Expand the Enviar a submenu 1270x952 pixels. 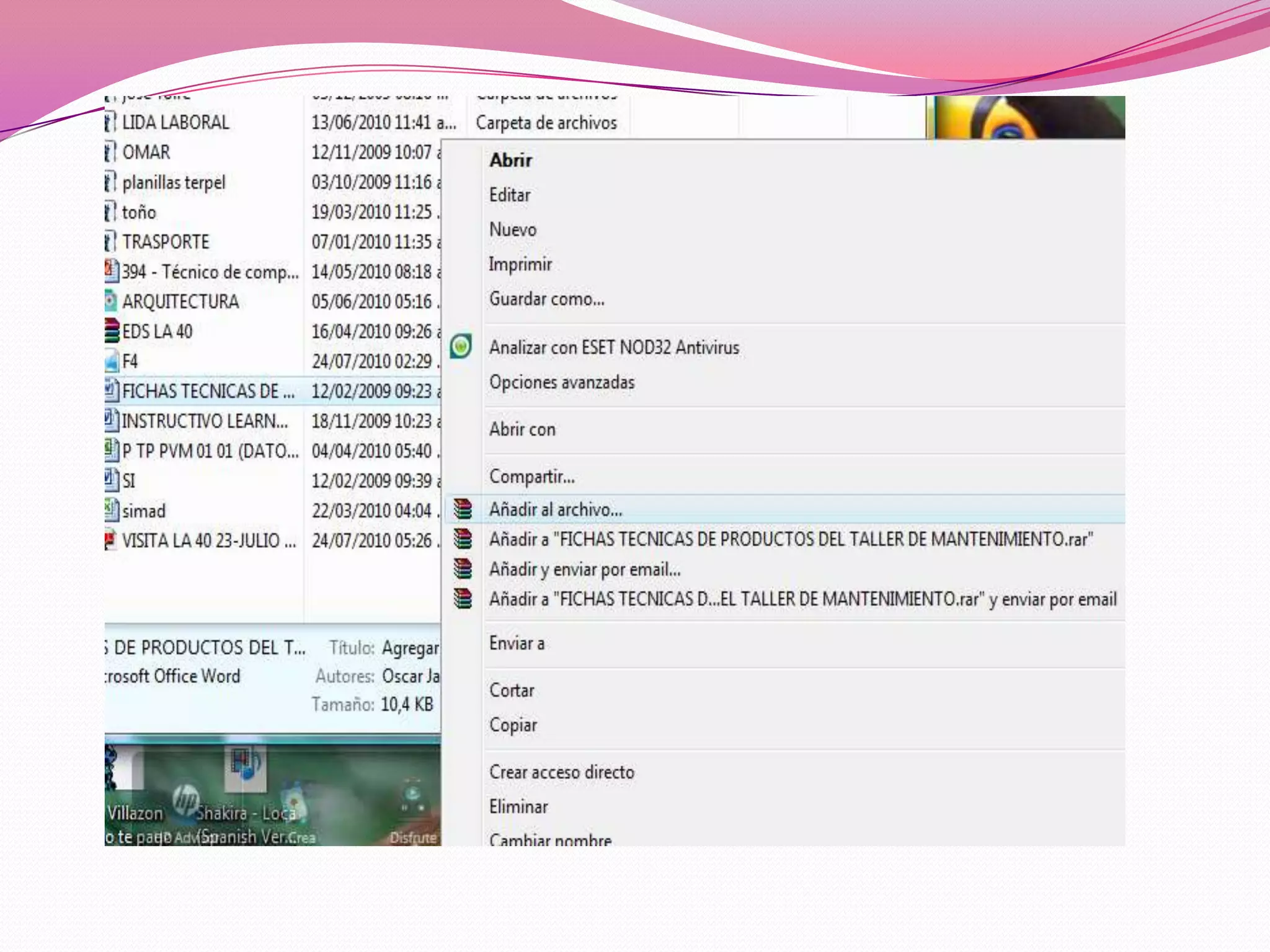[517, 643]
